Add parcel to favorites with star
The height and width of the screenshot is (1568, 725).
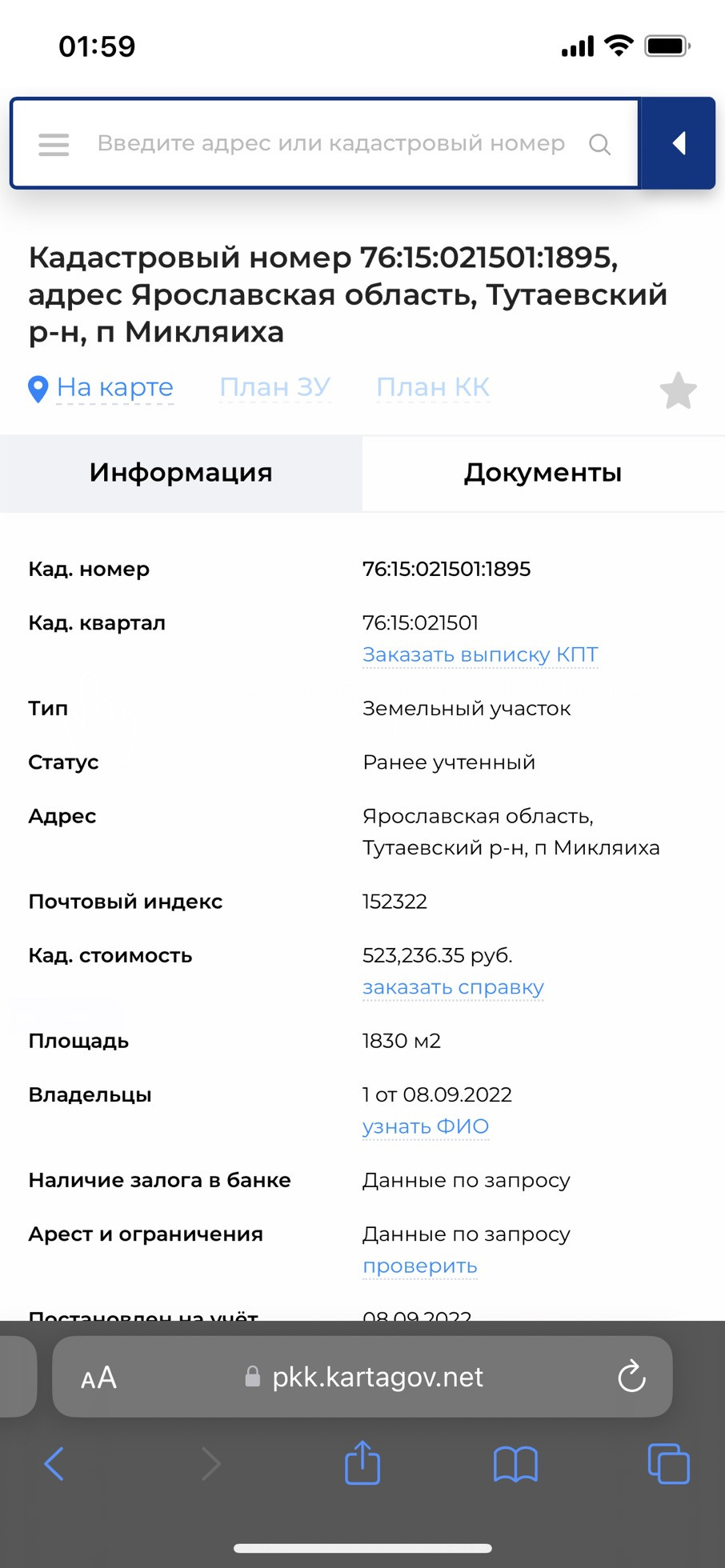pos(678,390)
